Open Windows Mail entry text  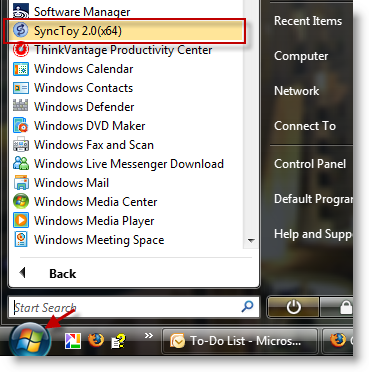71,183
